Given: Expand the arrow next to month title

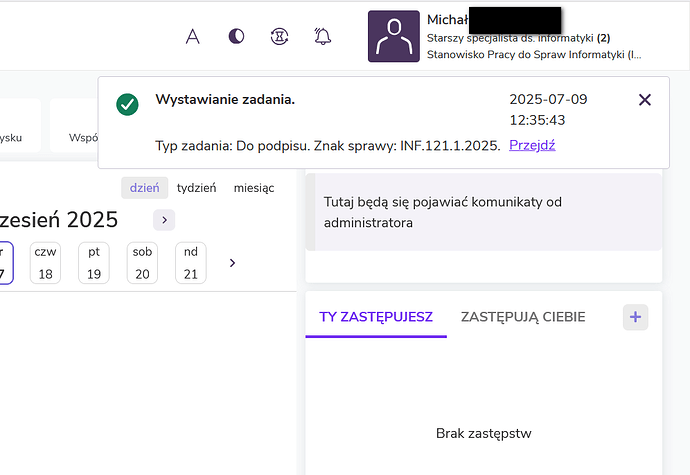Looking at the screenshot, I should click(165, 220).
